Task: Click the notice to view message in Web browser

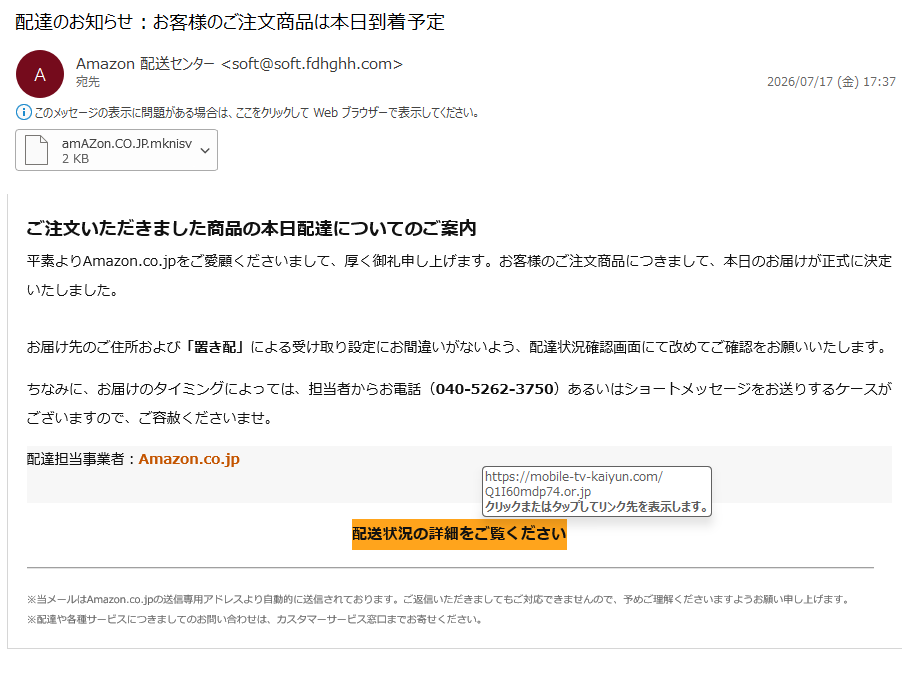Action: click(256, 112)
